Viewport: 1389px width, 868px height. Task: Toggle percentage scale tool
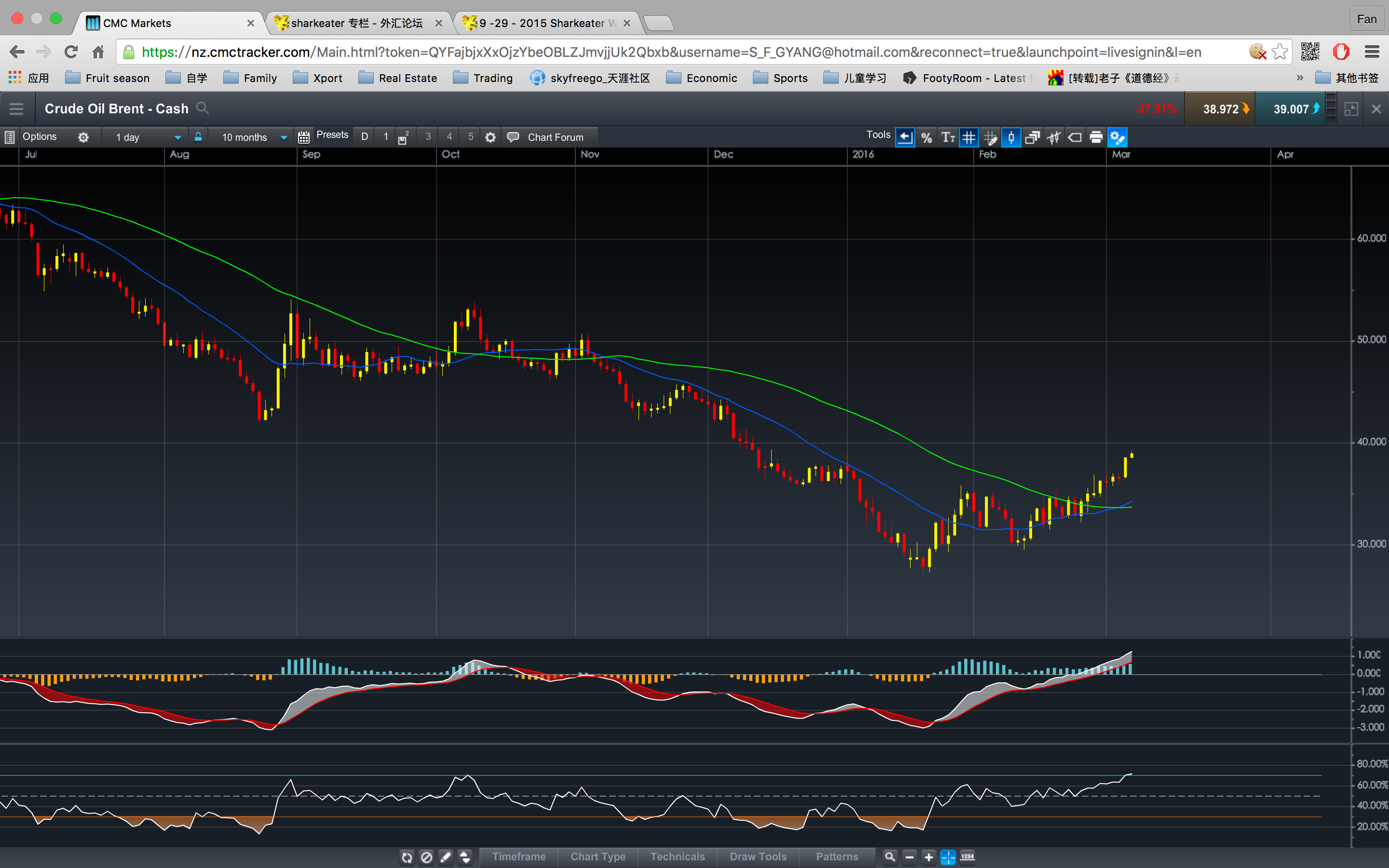point(926,137)
